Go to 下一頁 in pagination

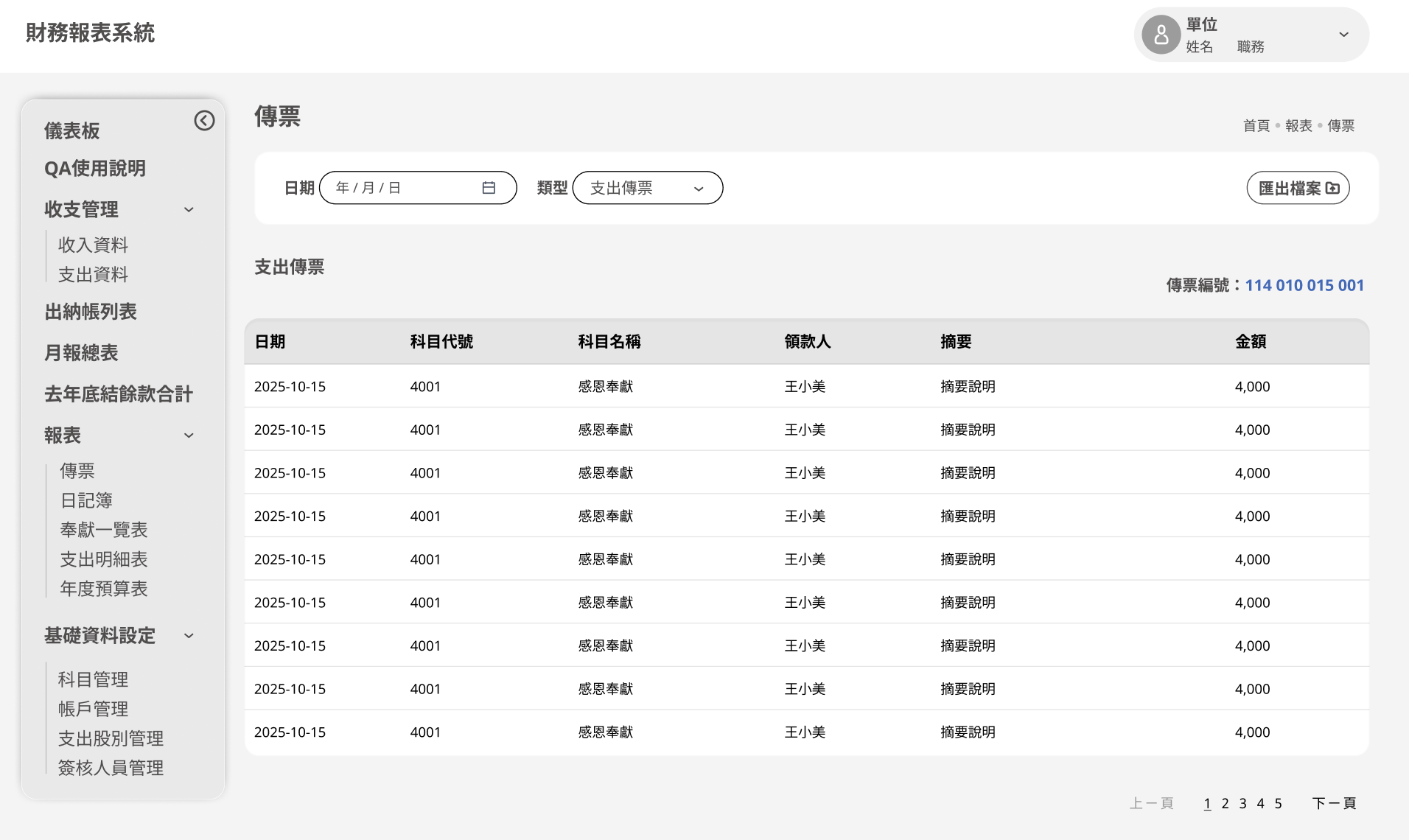(1334, 803)
